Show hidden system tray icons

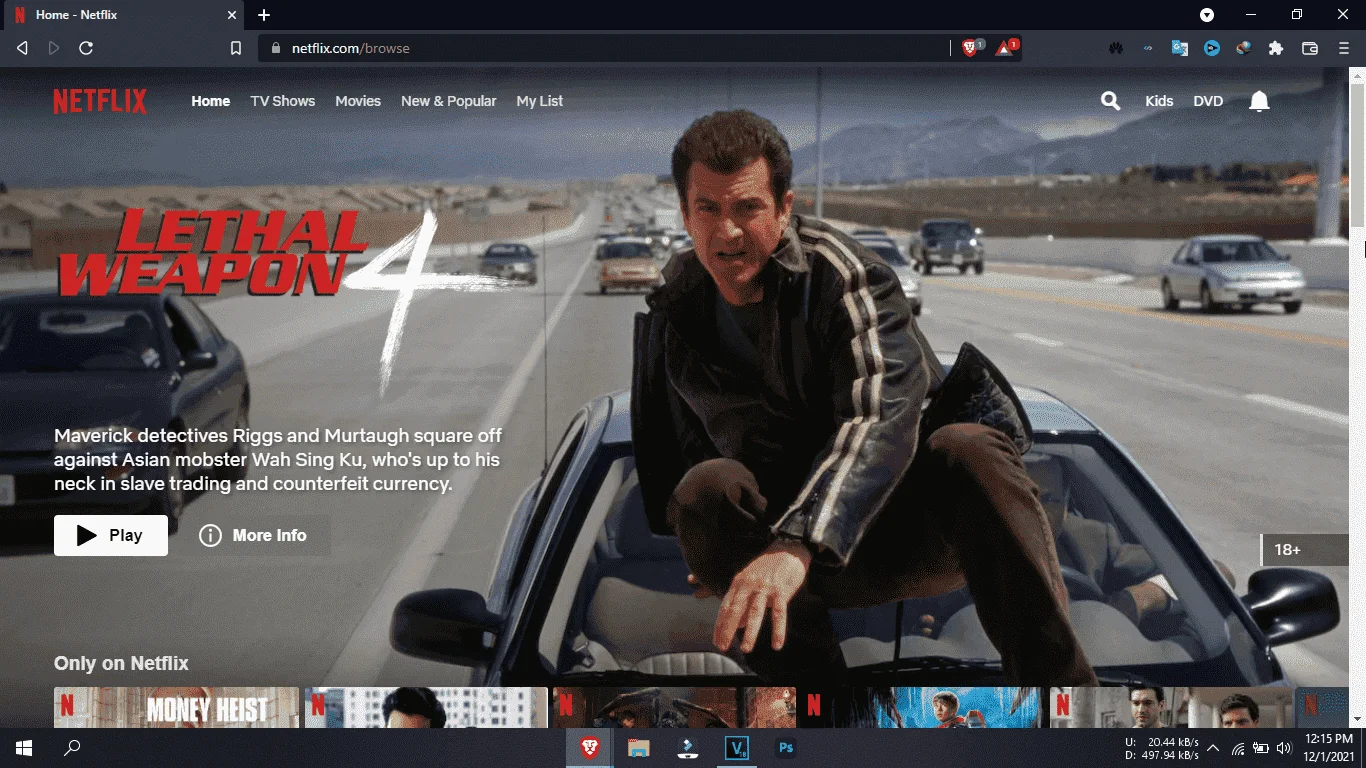[x=1213, y=748]
